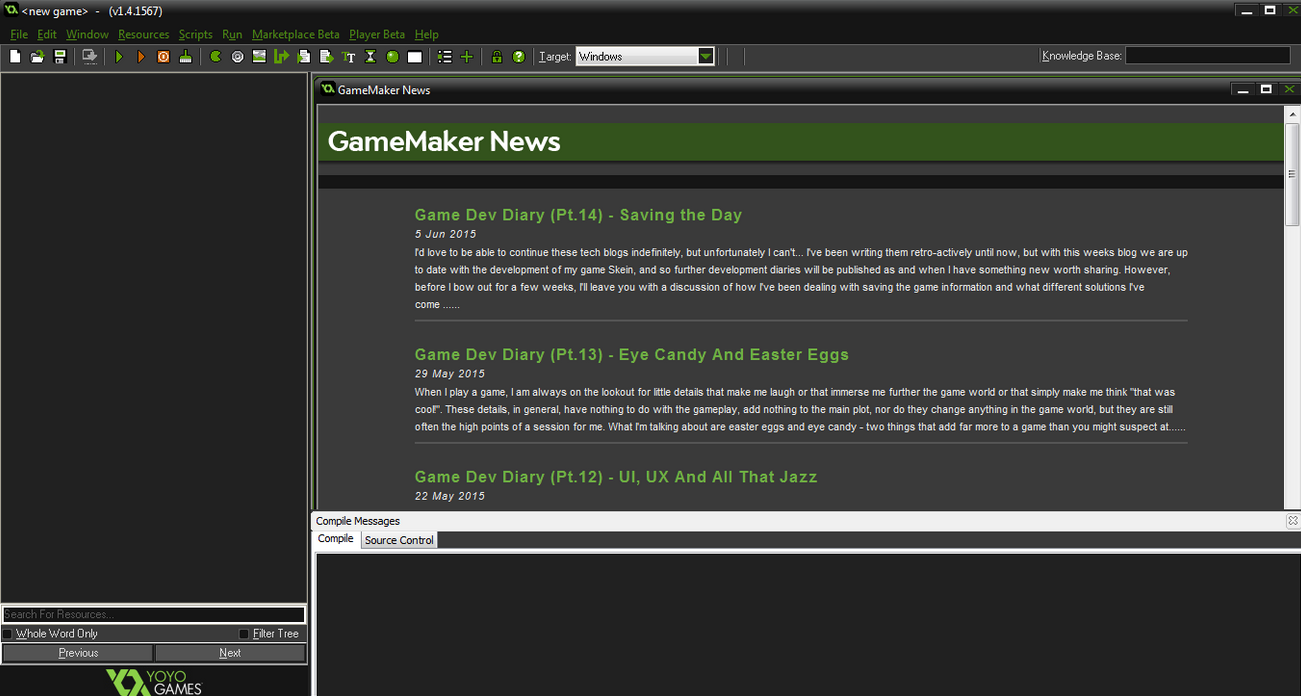Click GameMaker logo in title bar

click(x=11, y=10)
